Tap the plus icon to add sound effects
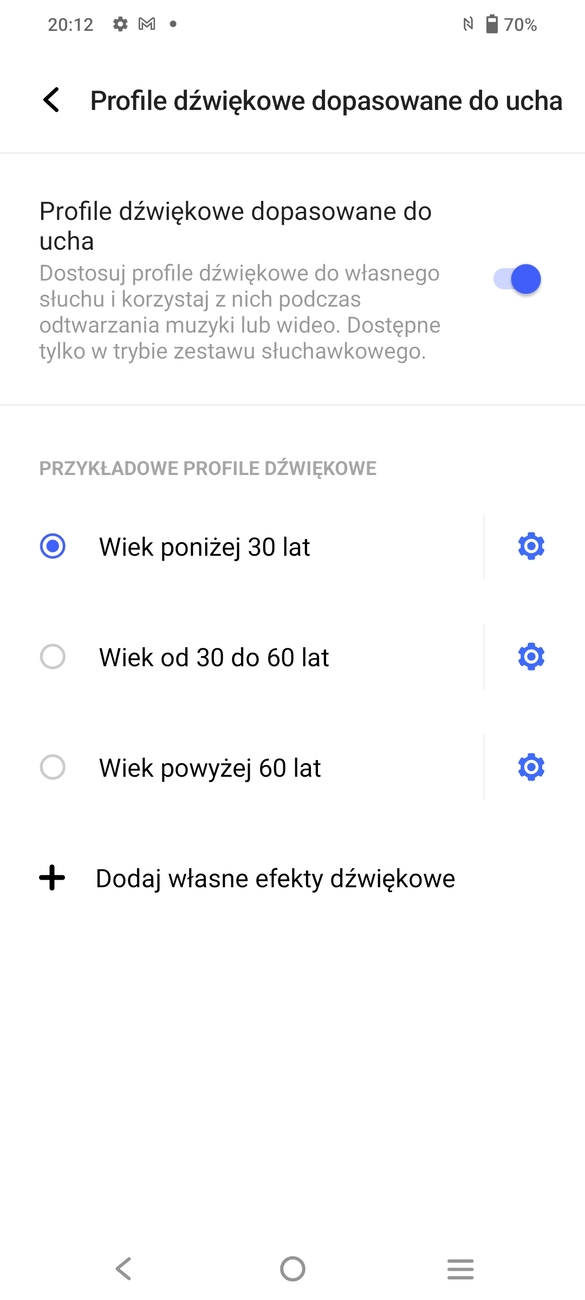 coord(52,878)
